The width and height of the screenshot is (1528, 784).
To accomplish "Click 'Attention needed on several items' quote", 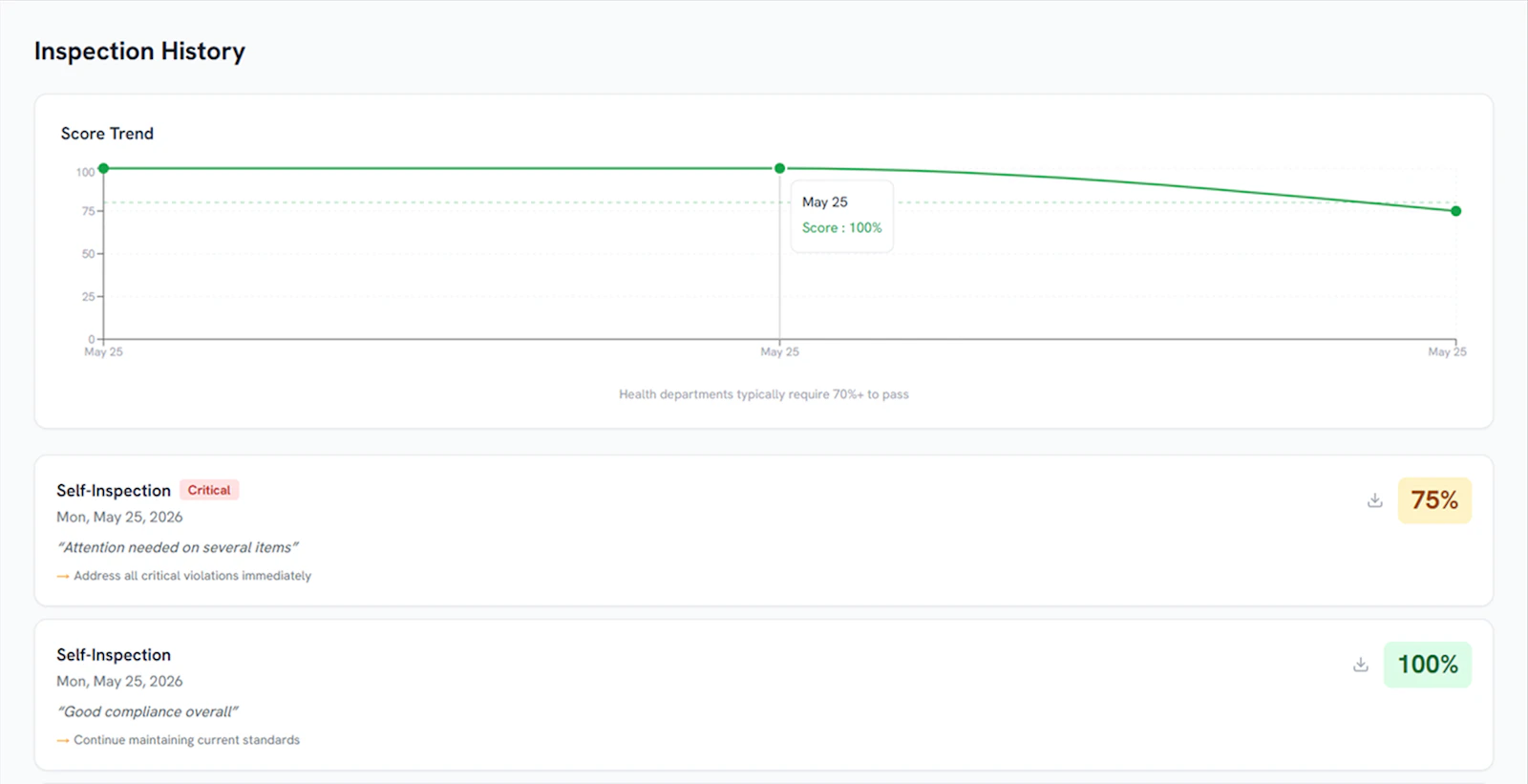I will tap(178, 547).
